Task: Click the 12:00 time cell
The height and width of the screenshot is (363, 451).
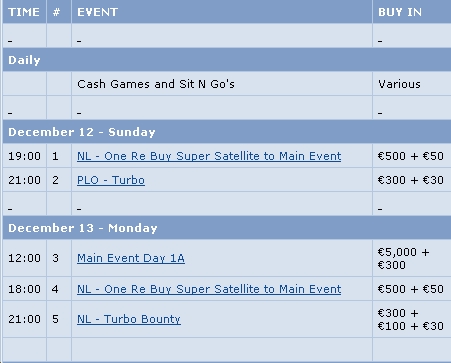Action: 24,258
